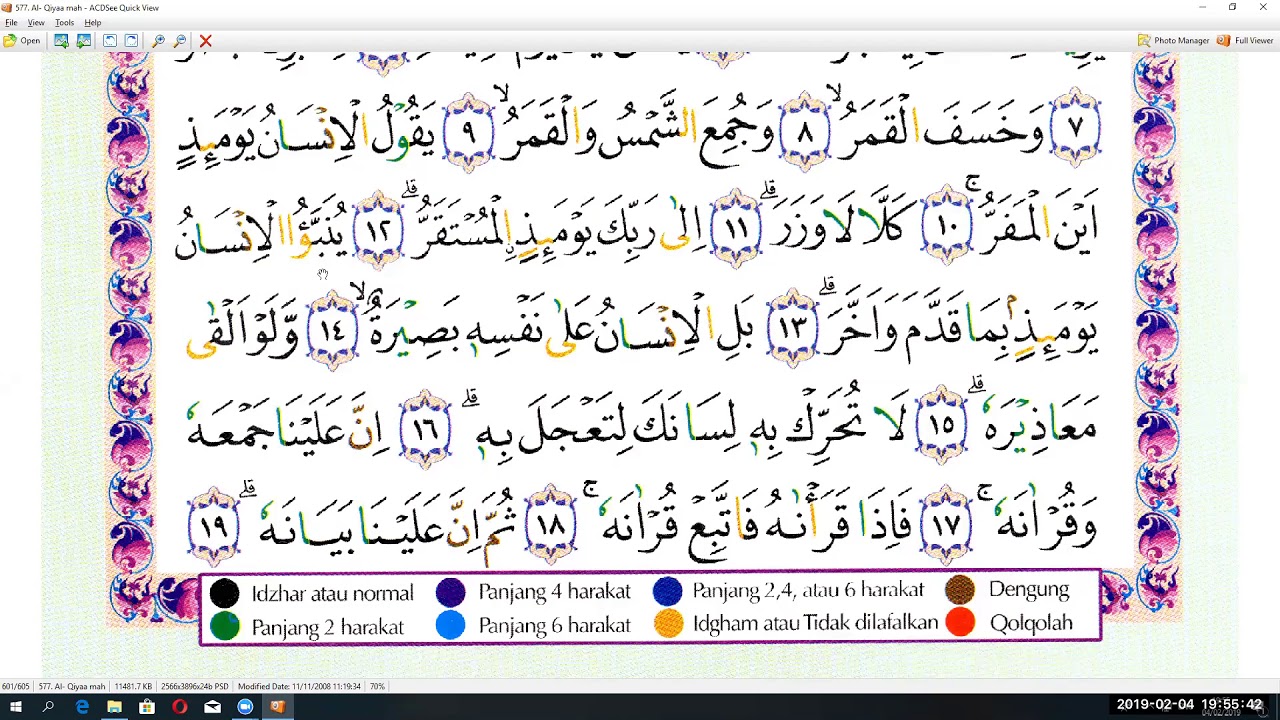The height and width of the screenshot is (720, 1280).
Task: Click the red X delete icon
Action: [206, 41]
